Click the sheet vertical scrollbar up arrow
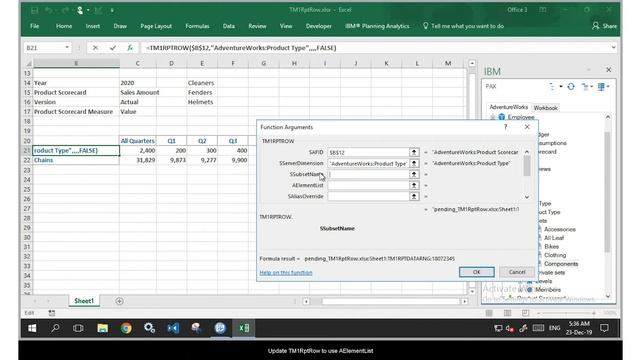Image resolution: width=640 pixels, height=360 pixels. (x=472, y=63)
